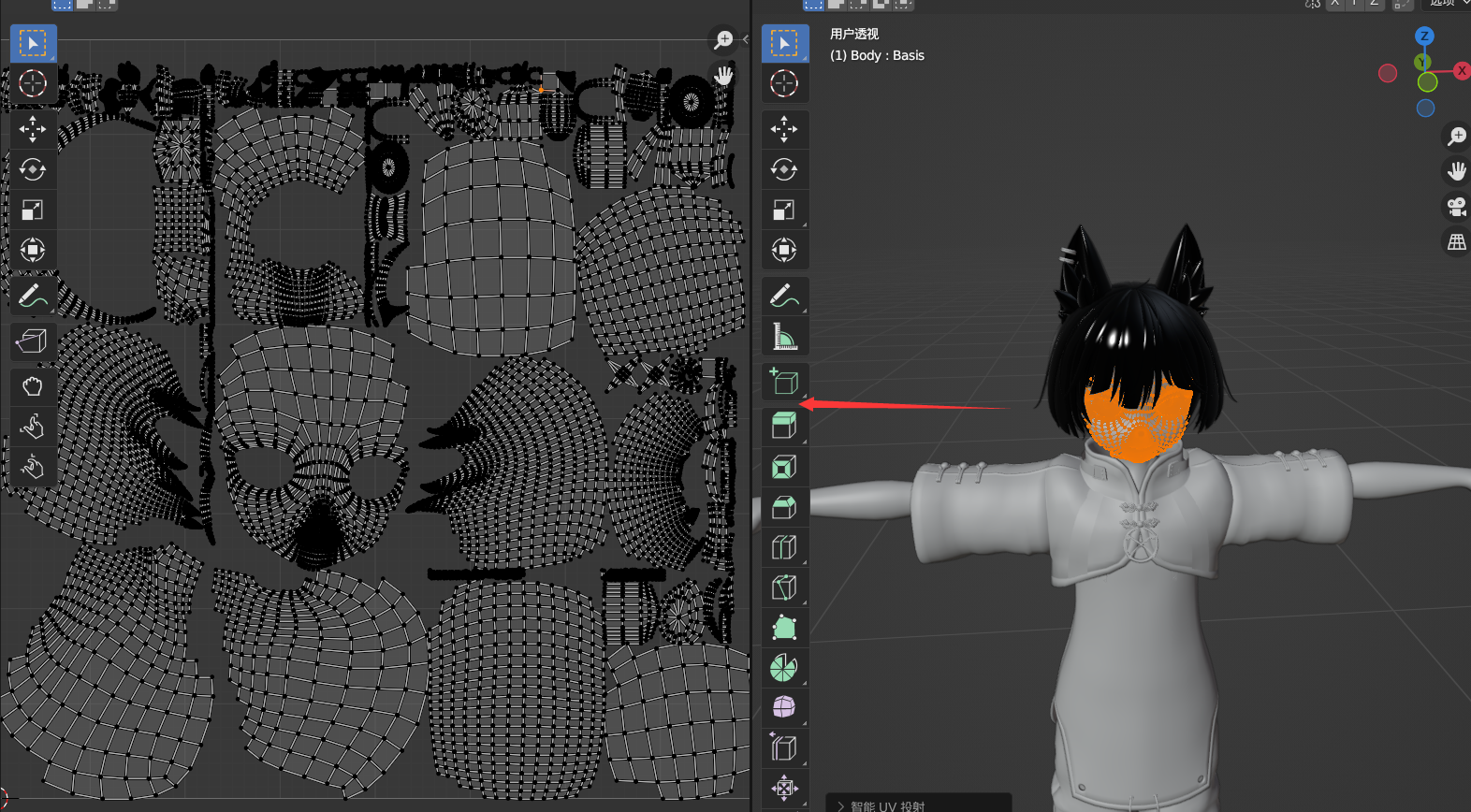Choose the Scale tool in UV editor
Screen dimensions: 1471x812
[33, 210]
